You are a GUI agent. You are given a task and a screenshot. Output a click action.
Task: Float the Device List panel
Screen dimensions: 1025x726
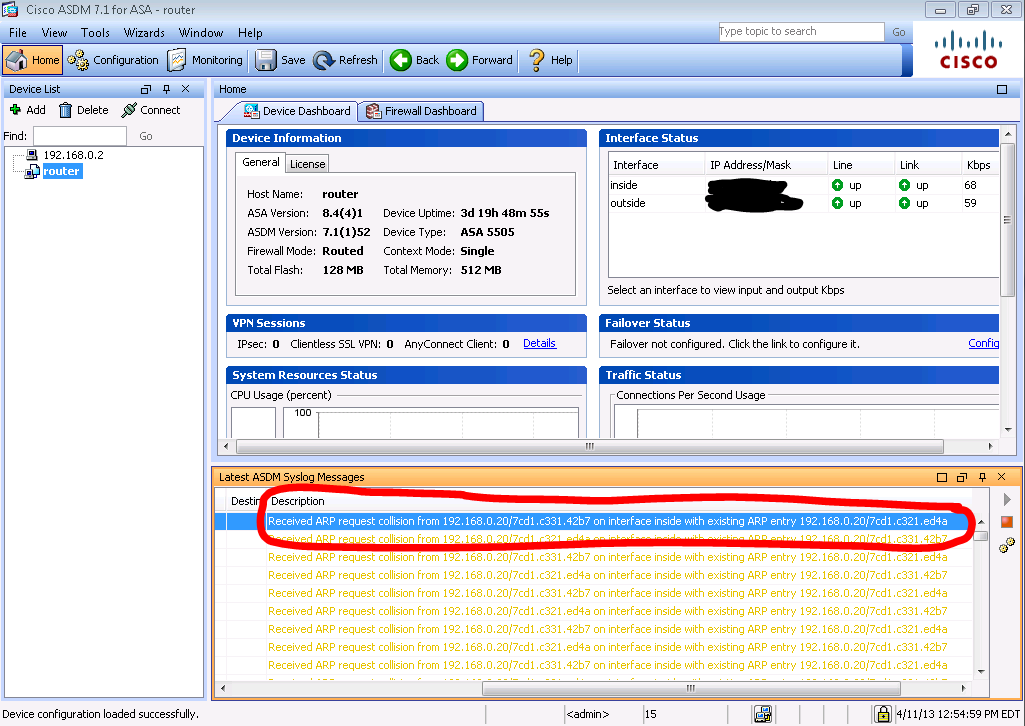(x=146, y=89)
